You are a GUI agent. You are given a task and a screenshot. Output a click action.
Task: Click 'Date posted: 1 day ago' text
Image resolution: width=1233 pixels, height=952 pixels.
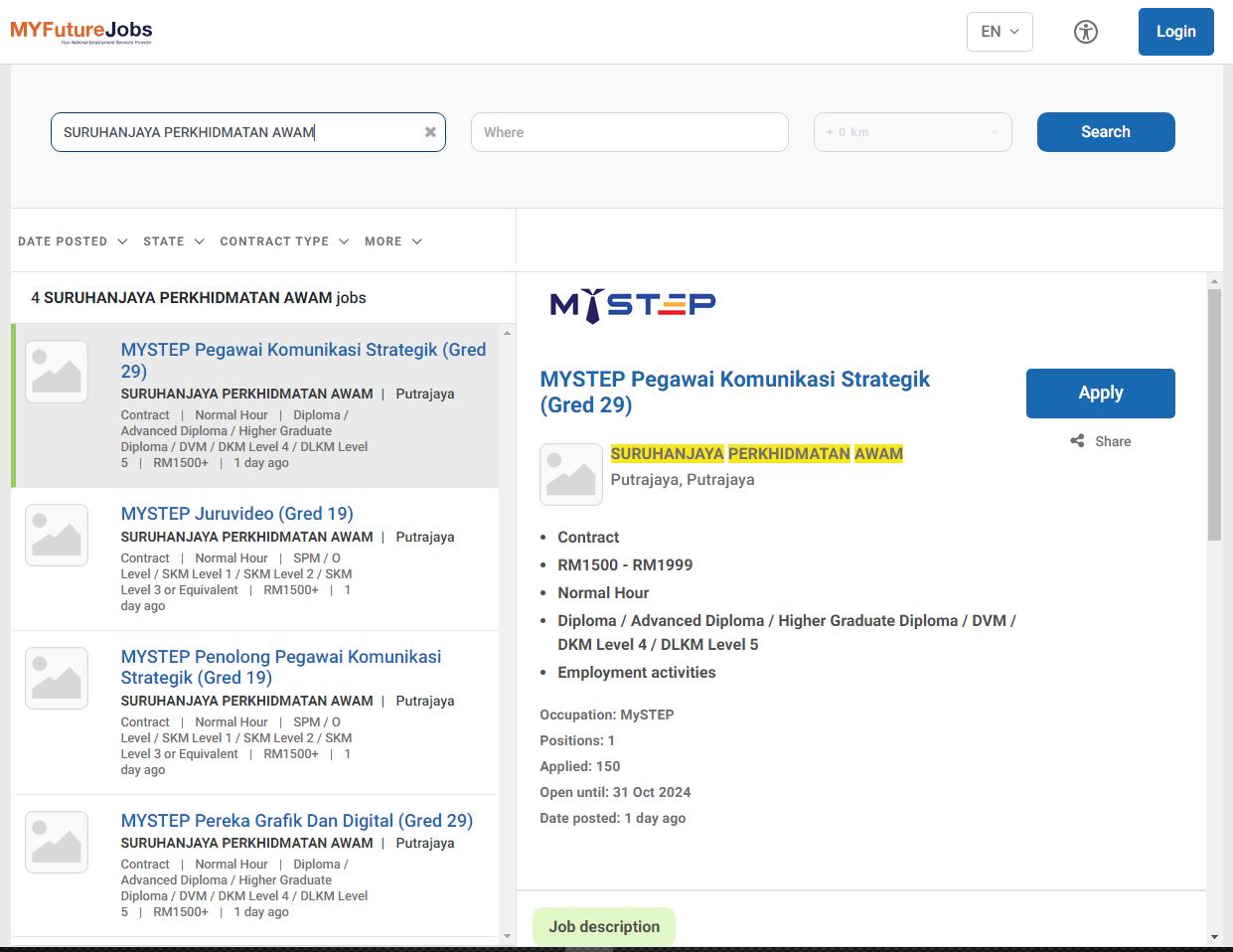pos(613,819)
